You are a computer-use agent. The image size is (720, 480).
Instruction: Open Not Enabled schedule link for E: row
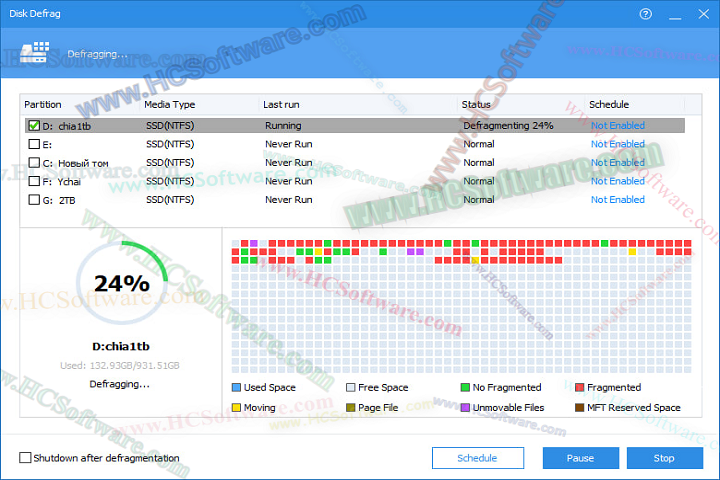point(618,144)
